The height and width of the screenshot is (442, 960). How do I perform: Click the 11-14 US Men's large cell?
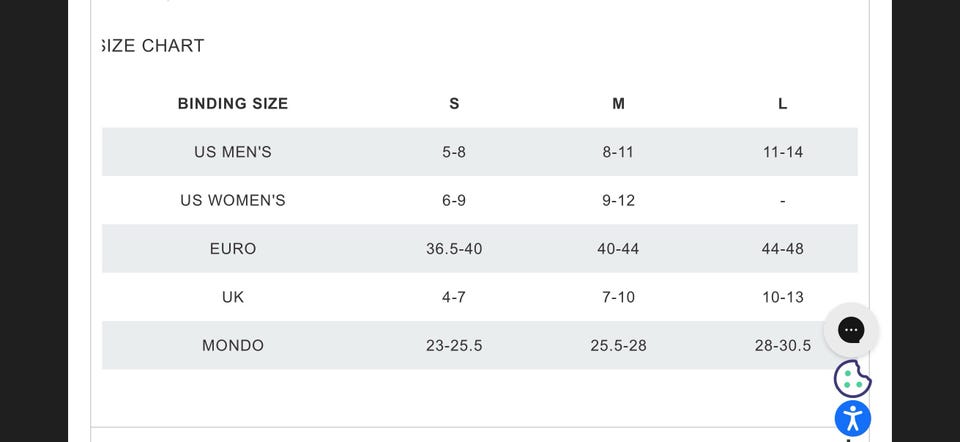pyautogui.click(x=782, y=152)
